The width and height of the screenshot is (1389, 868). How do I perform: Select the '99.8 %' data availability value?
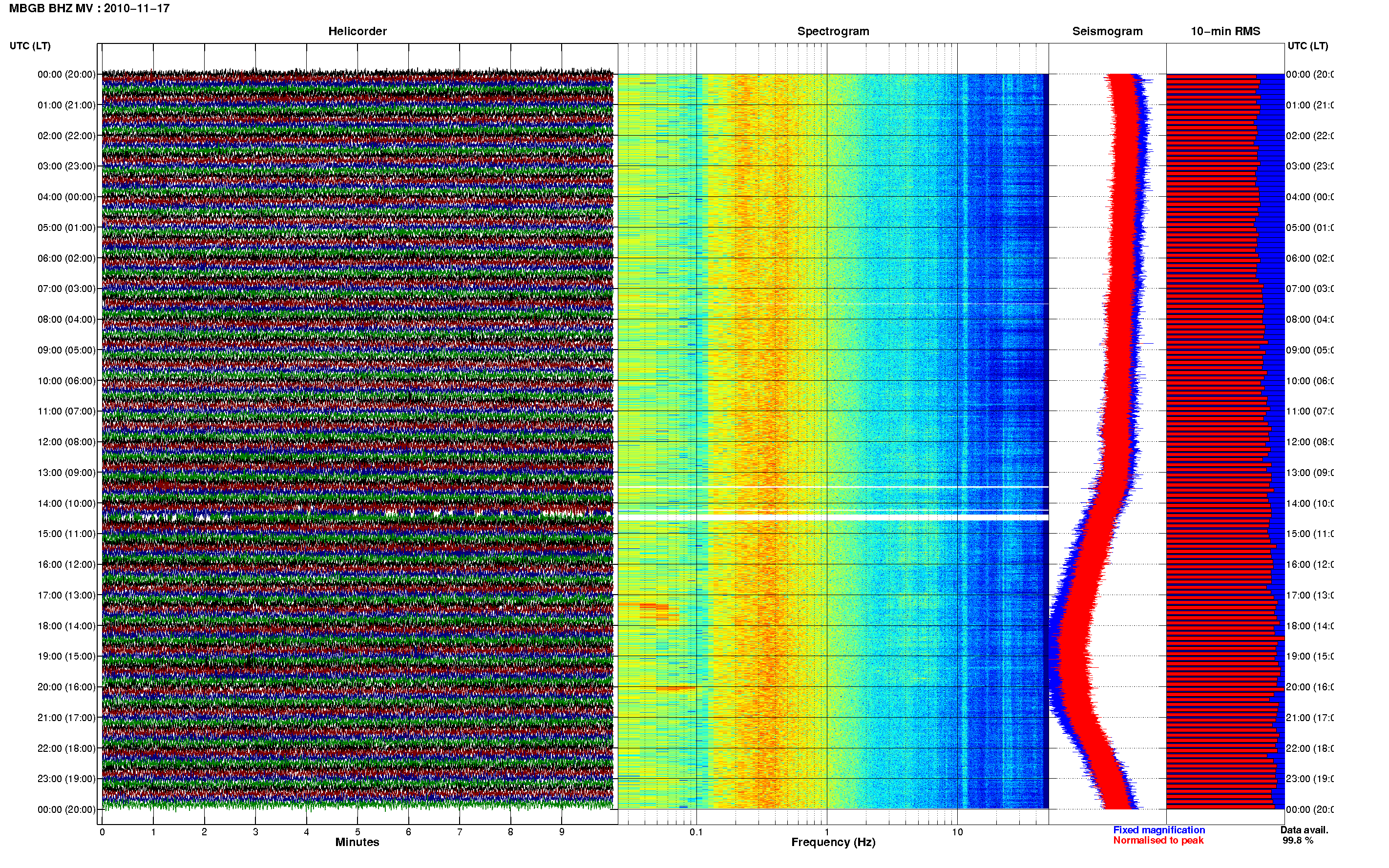[x=1298, y=841]
